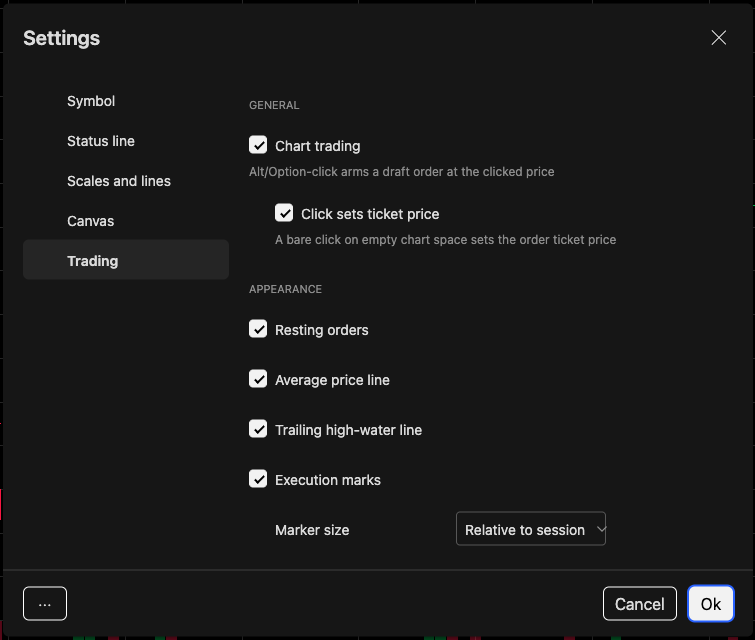Click the bare click description text
The image size is (755, 640).
[x=445, y=240]
